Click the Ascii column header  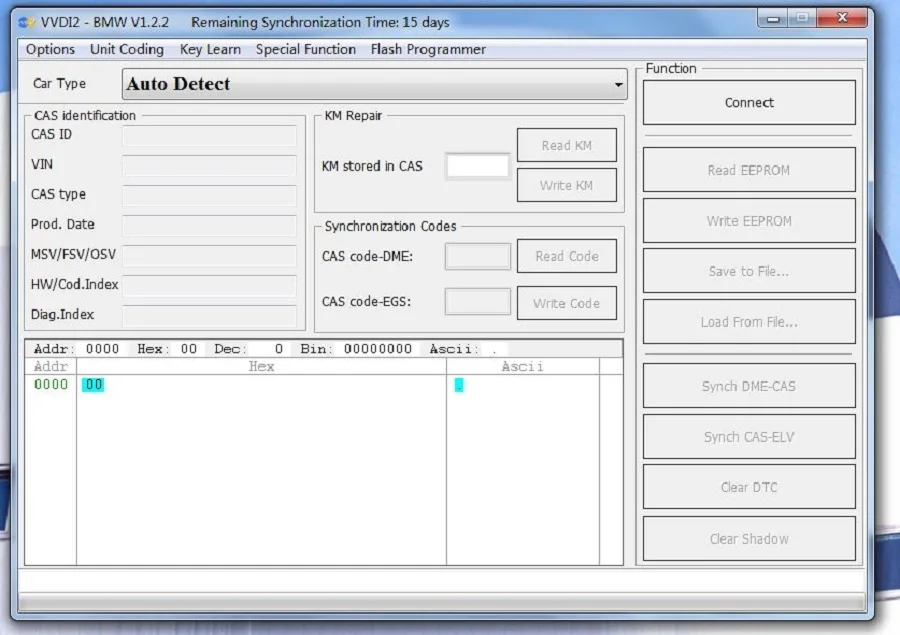(x=522, y=366)
